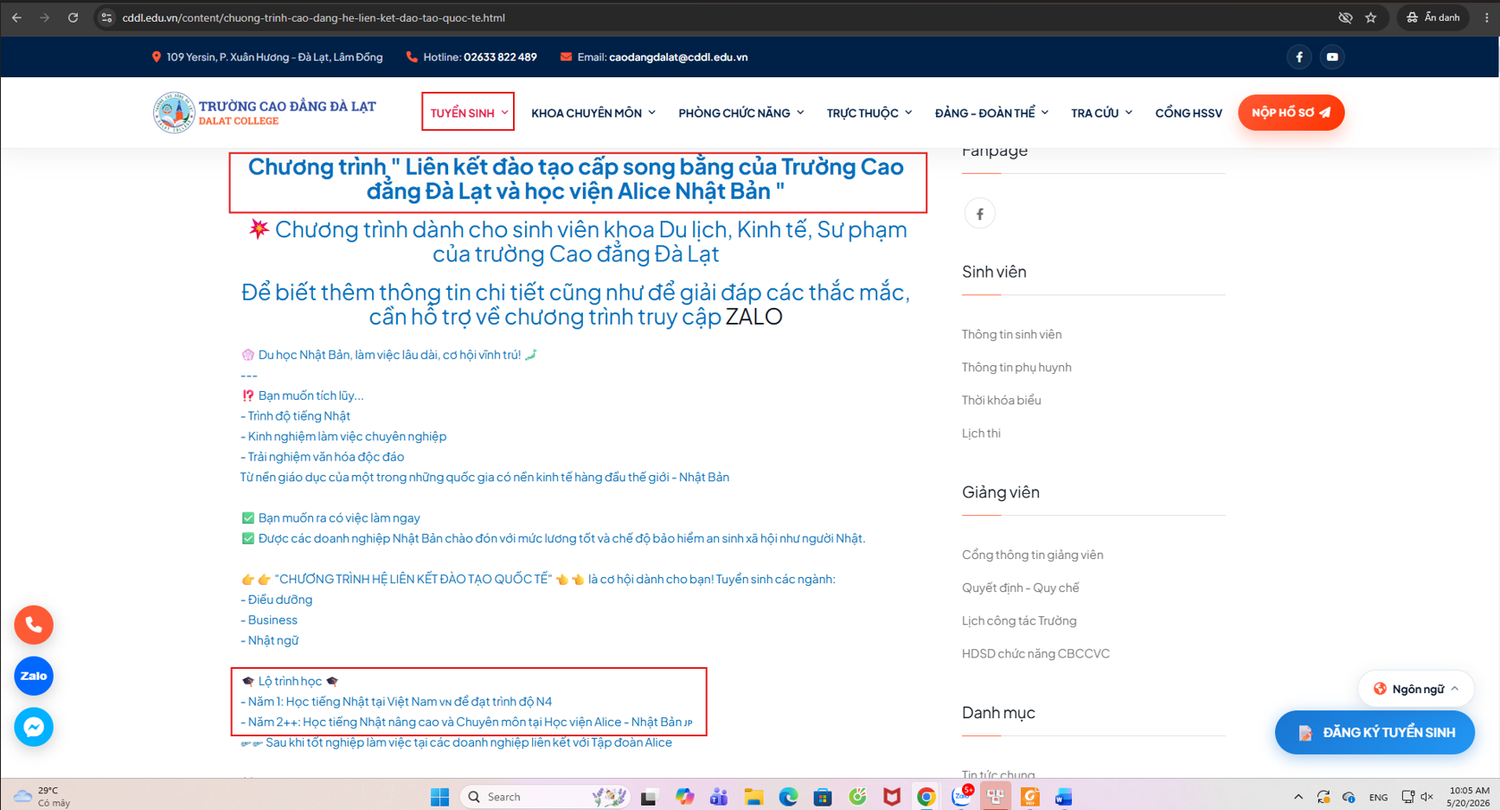Open Thông tin sinh viên link
Screen dimensions: 1500x810
click(1012, 334)
